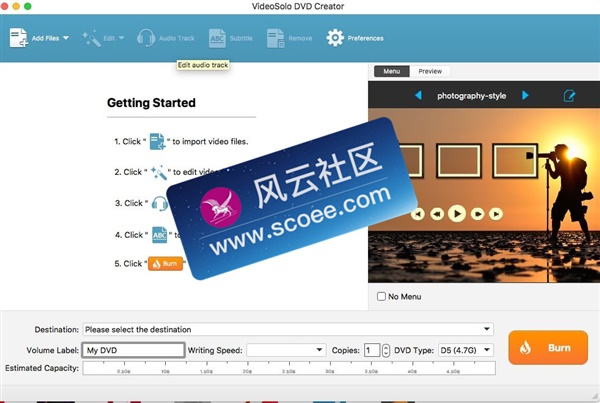This screenshot has height=403, width=600.
Task: Click the Audio Track toolbar label
Action: click(x=176, y=38)
